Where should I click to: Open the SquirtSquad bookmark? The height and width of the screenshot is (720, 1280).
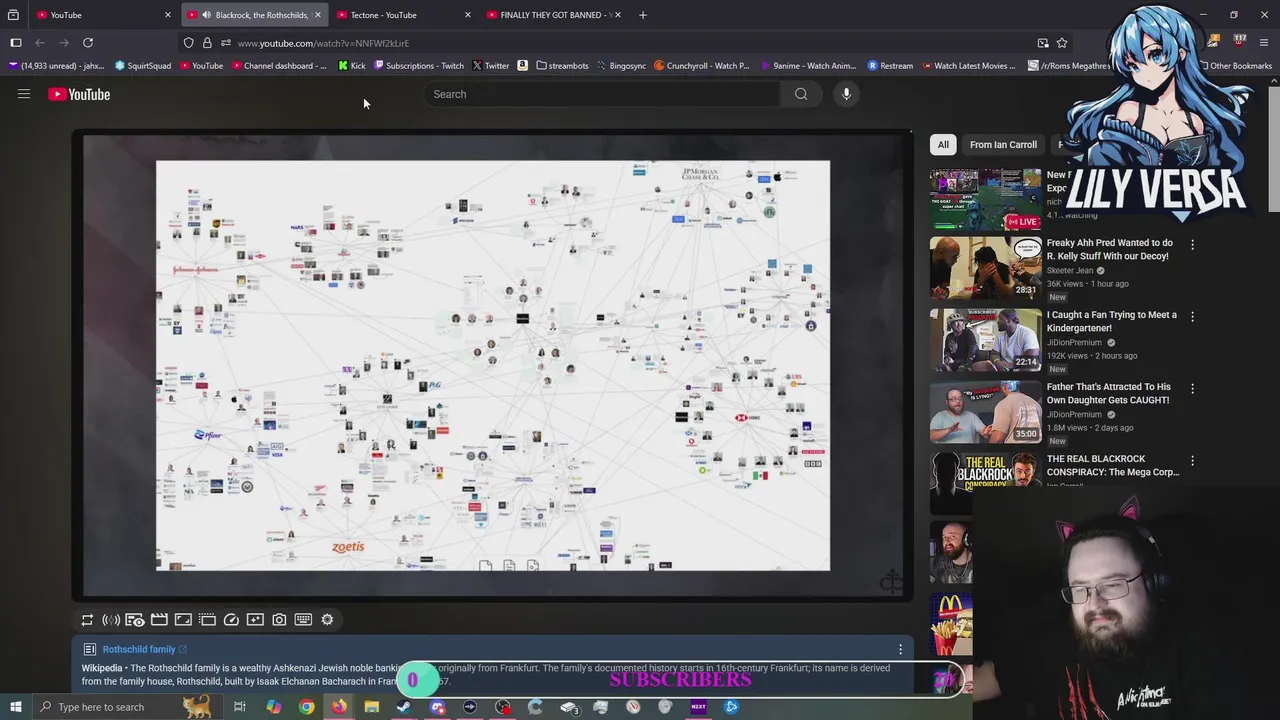(x=143, y=66)
